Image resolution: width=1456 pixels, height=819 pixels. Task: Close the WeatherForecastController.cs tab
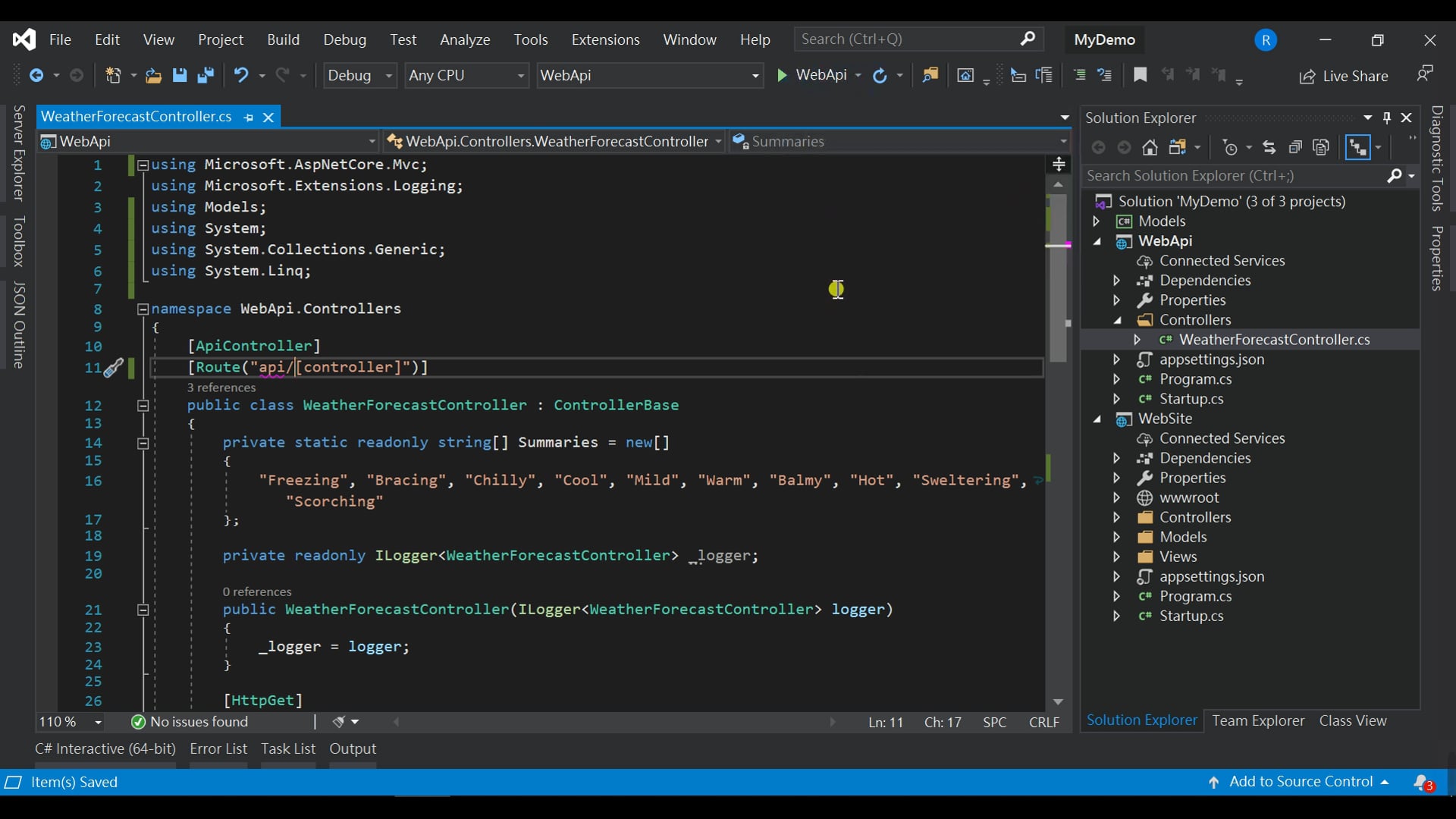point(268,118)
